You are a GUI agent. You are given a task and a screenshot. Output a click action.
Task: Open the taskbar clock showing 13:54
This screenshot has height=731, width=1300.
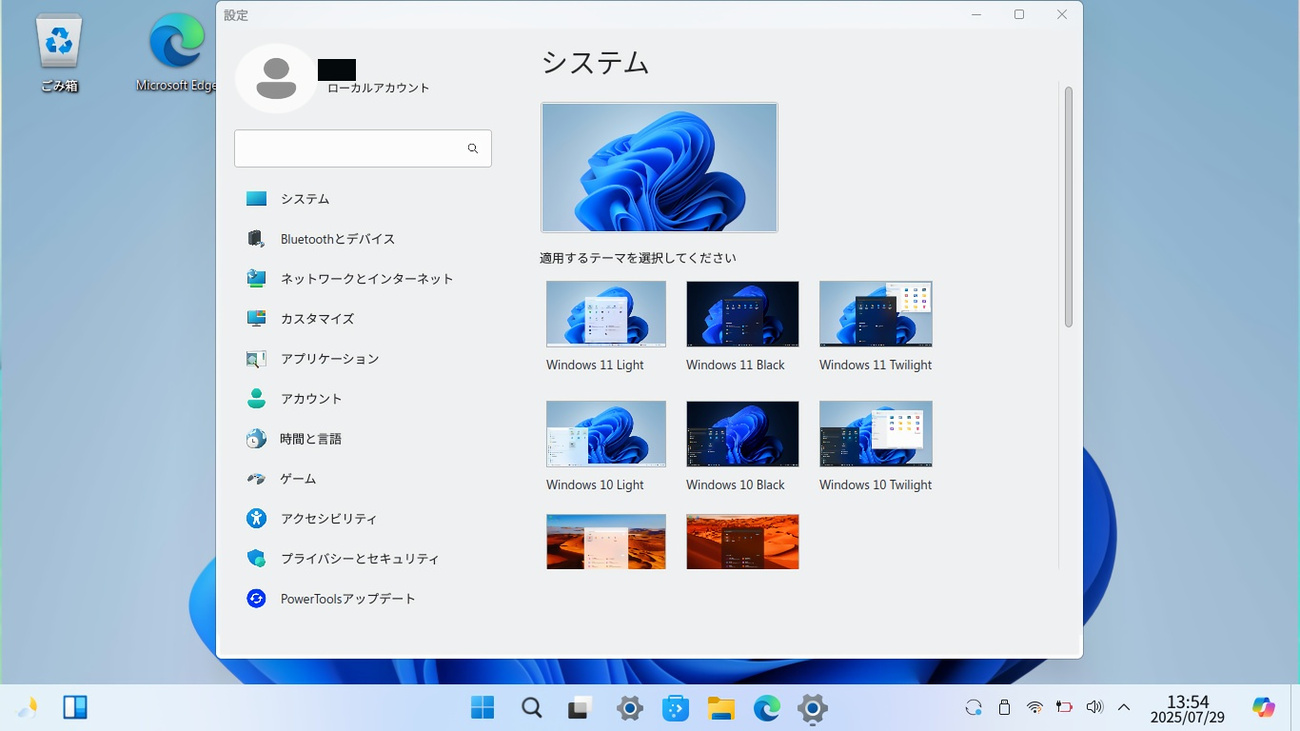click(x=1187, y=709)
